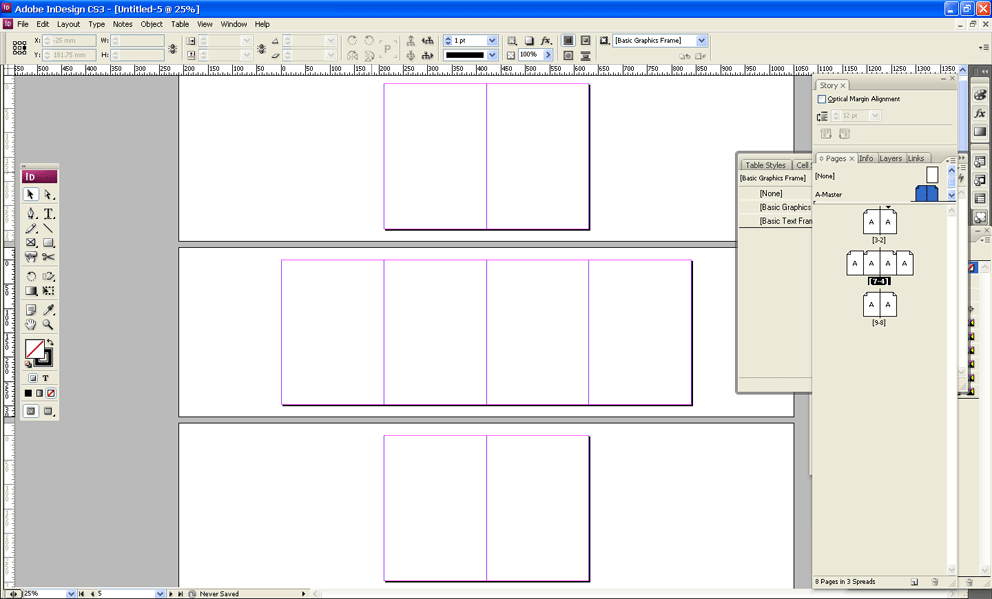This screenshot has width=992, height=599.
Task: Open the File menu
Action: [x=23, y=24]
